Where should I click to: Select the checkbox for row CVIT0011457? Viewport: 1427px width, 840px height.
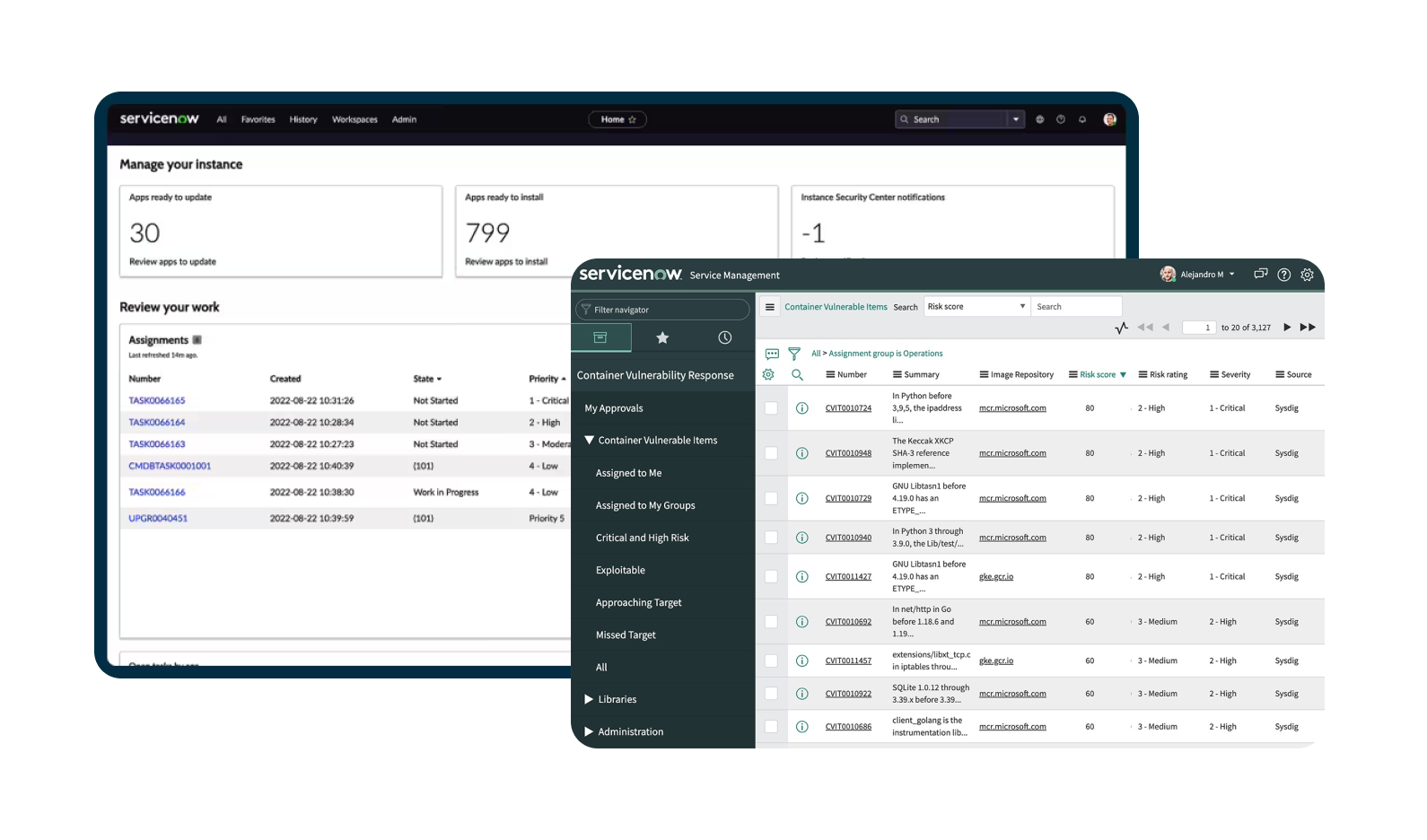click(x=771, y=661)
